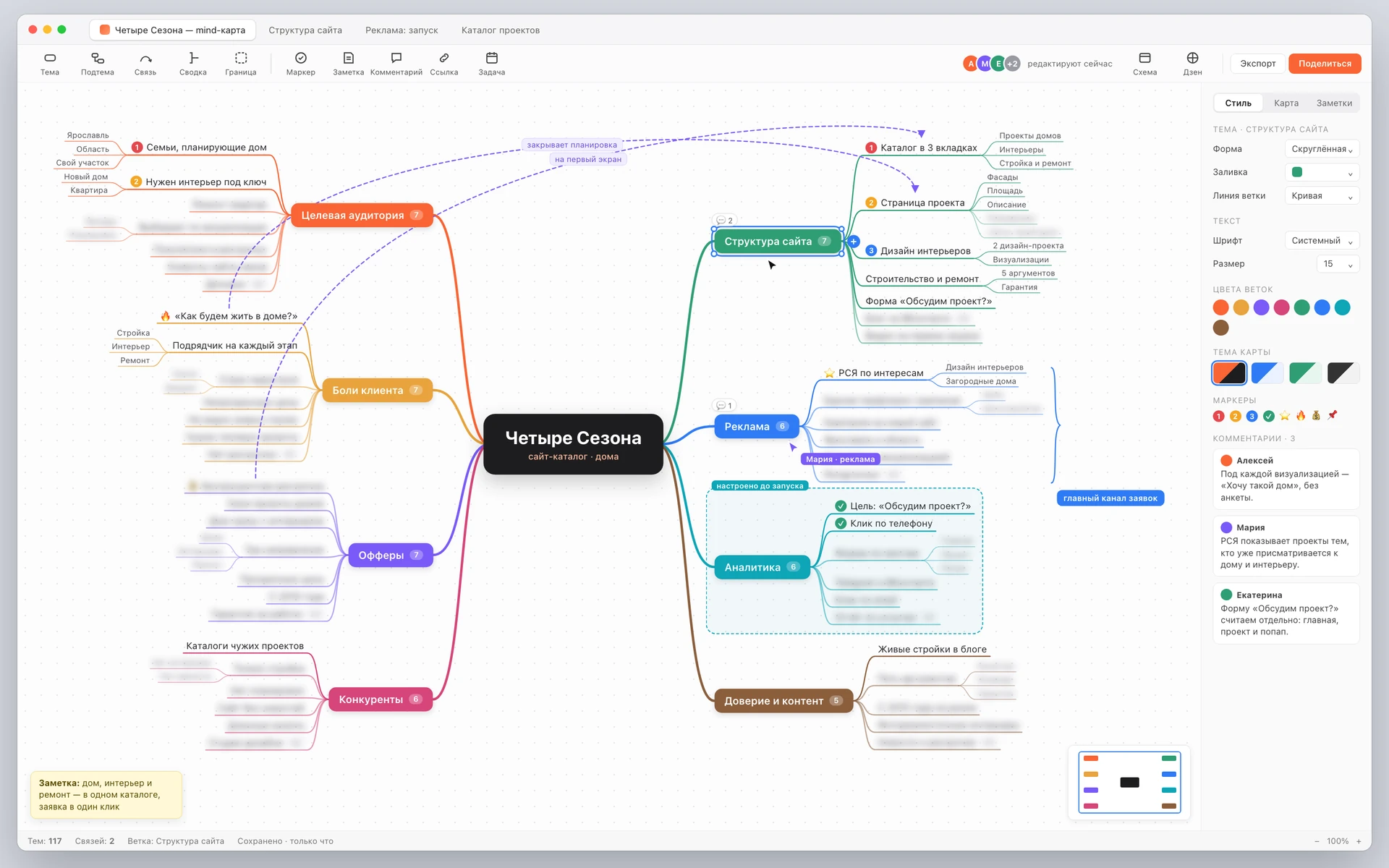The height and width of the screenshot is (868, 1389).
Task: Create a Задача task
Action: click(492, 64)
